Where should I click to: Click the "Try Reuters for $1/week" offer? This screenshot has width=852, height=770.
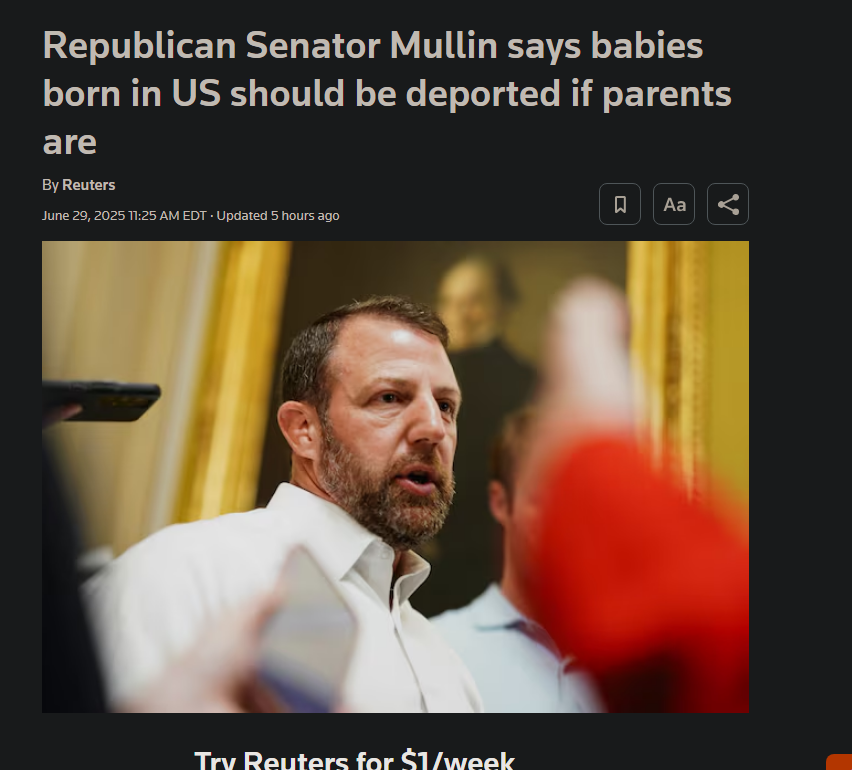(354, 759)
